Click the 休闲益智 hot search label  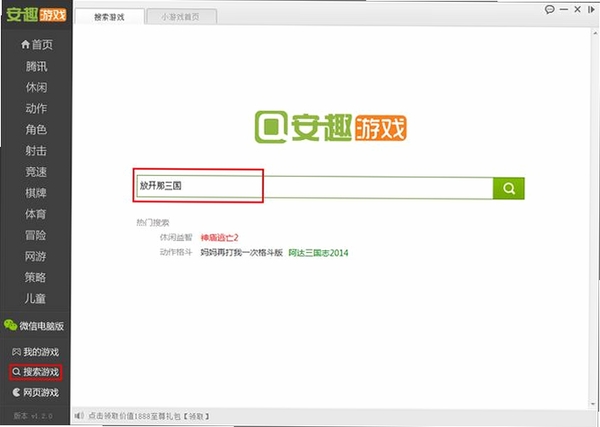click(x=176, y=238)
